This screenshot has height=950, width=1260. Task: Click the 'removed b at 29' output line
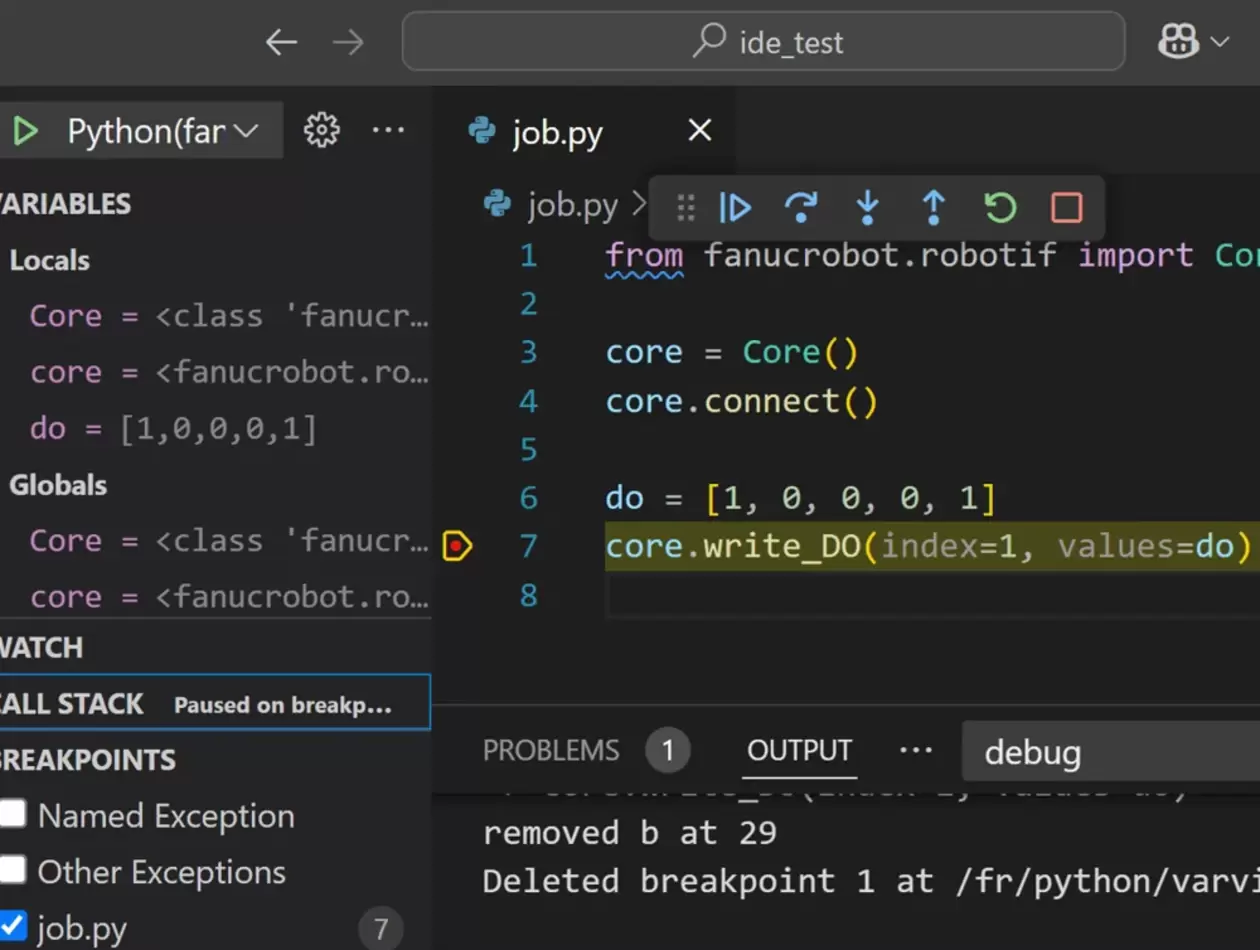click(x=630, y=834)
